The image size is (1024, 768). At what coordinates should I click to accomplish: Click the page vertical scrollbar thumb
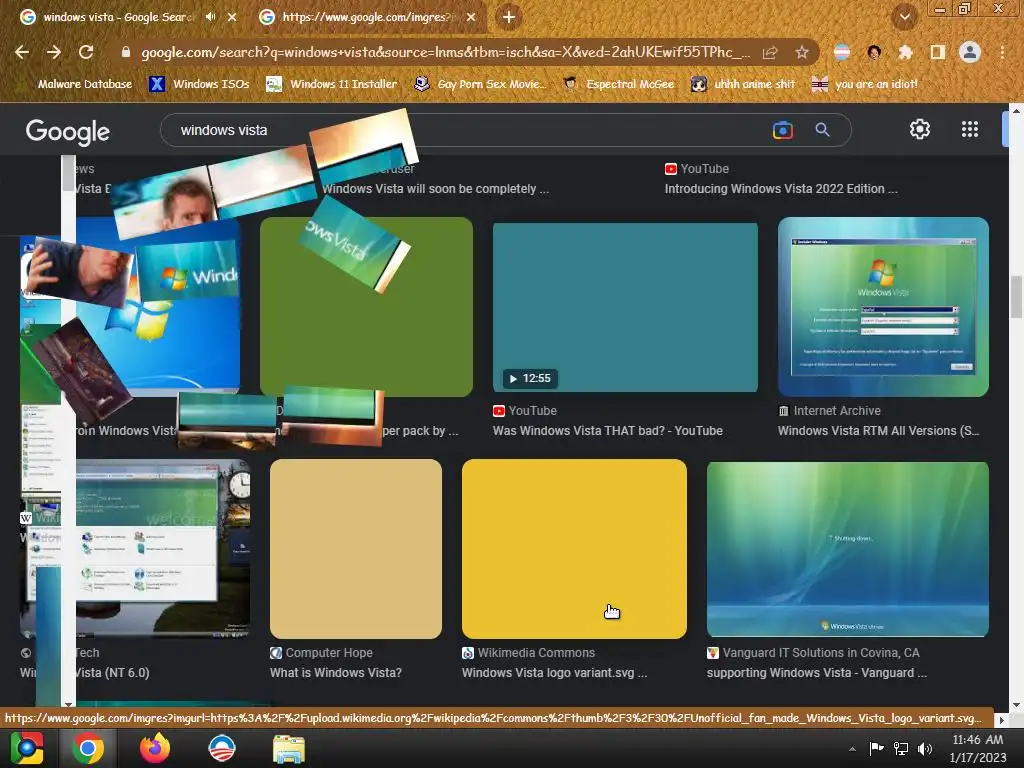(1016, 296)
